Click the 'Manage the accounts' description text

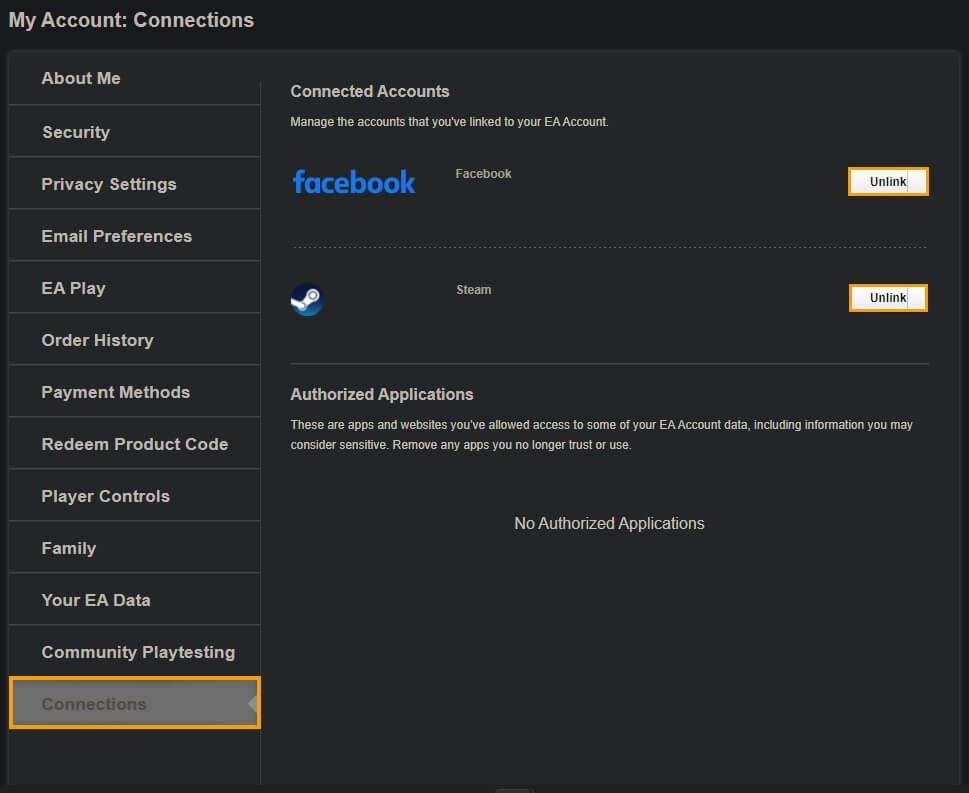coord(449,122)
